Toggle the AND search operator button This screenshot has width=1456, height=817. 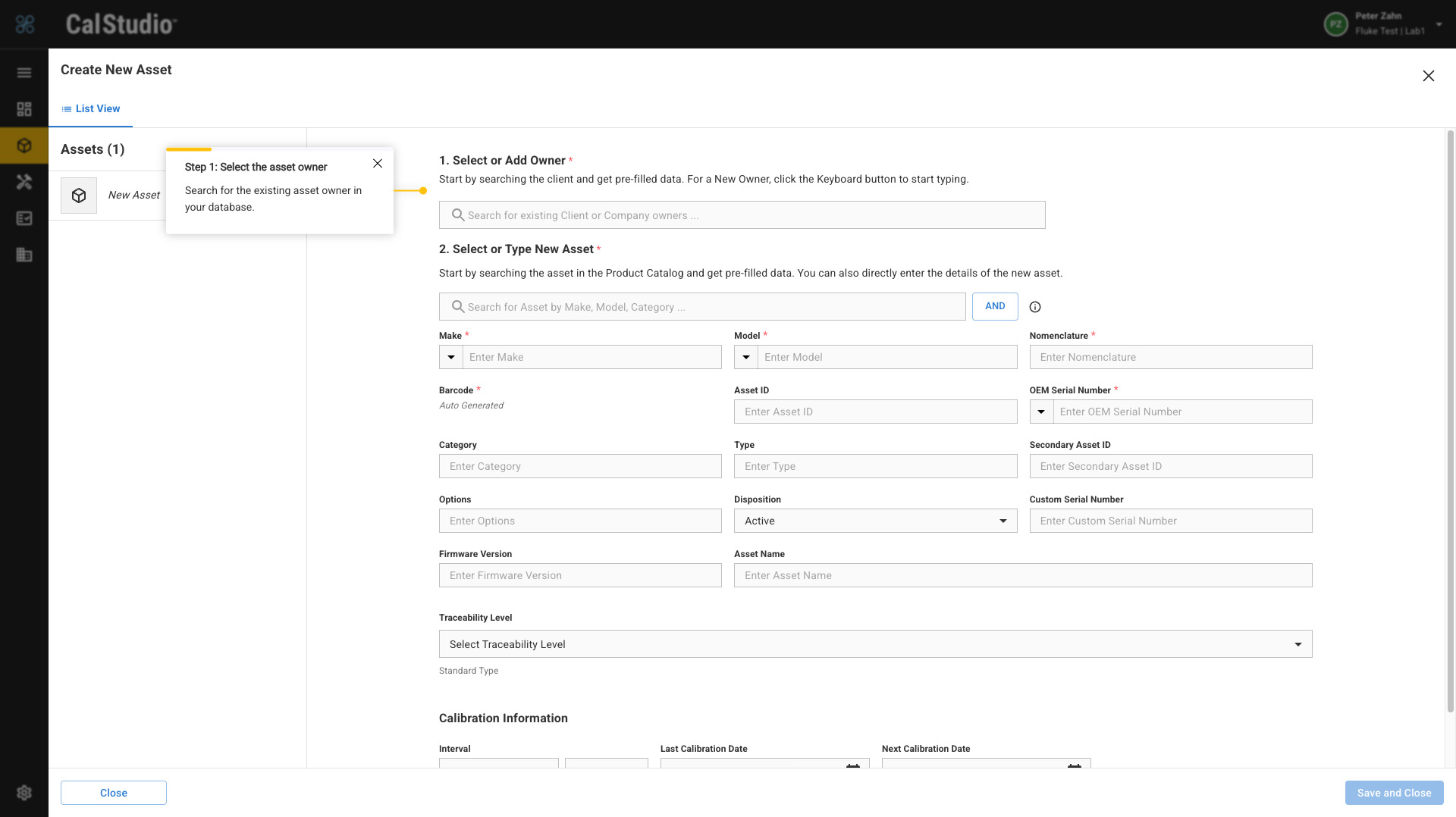[x=995, y=306]
